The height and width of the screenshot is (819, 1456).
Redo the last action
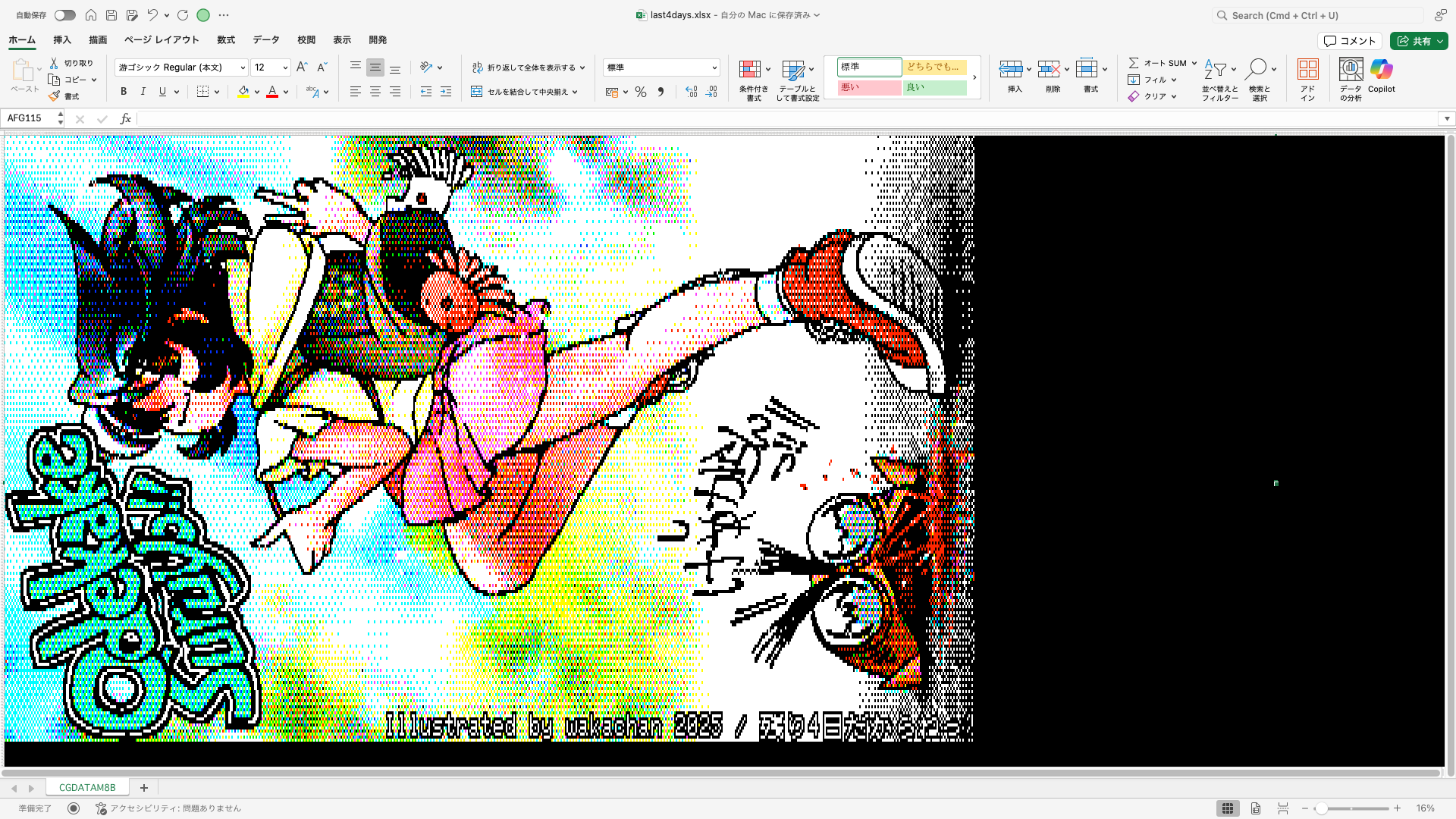[183, 15]
